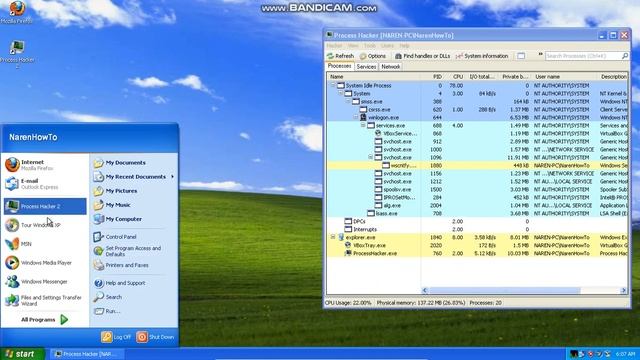Image resolution: width=640 pixels, height=360 pixels.
Task: Open the View menu
Action: point(353,46)
